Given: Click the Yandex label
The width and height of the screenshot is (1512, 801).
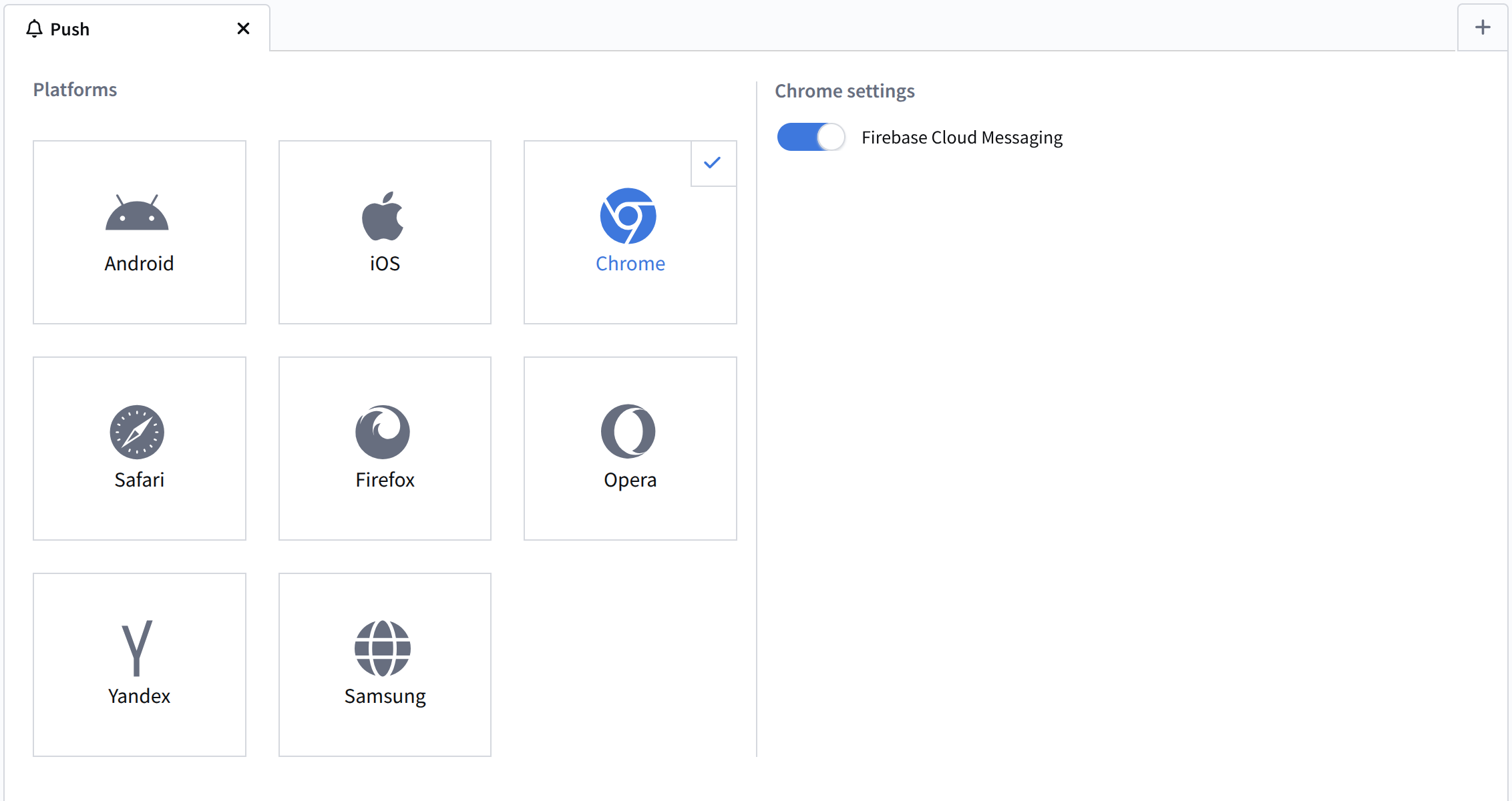Looking at the screenshot, I should [139, 696].
